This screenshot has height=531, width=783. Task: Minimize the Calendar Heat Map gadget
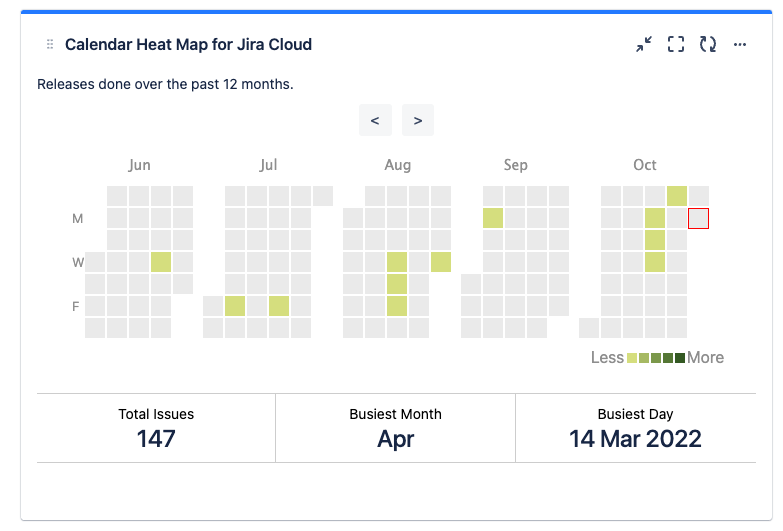click(x=644, y=44)
